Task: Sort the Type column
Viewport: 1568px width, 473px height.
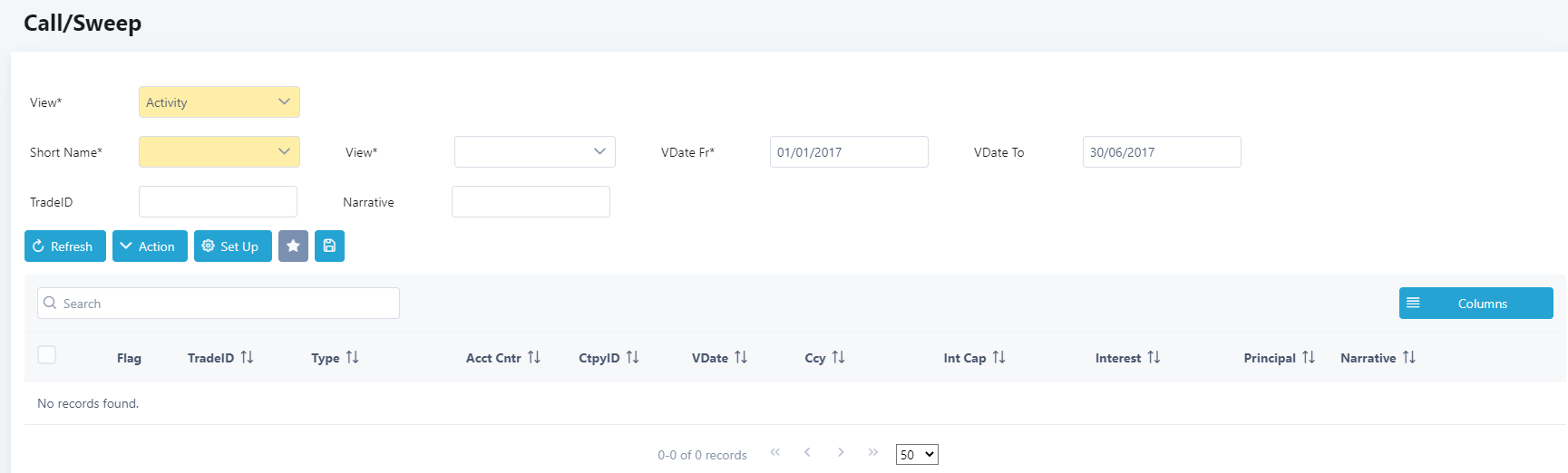Action: click(352, 358)
